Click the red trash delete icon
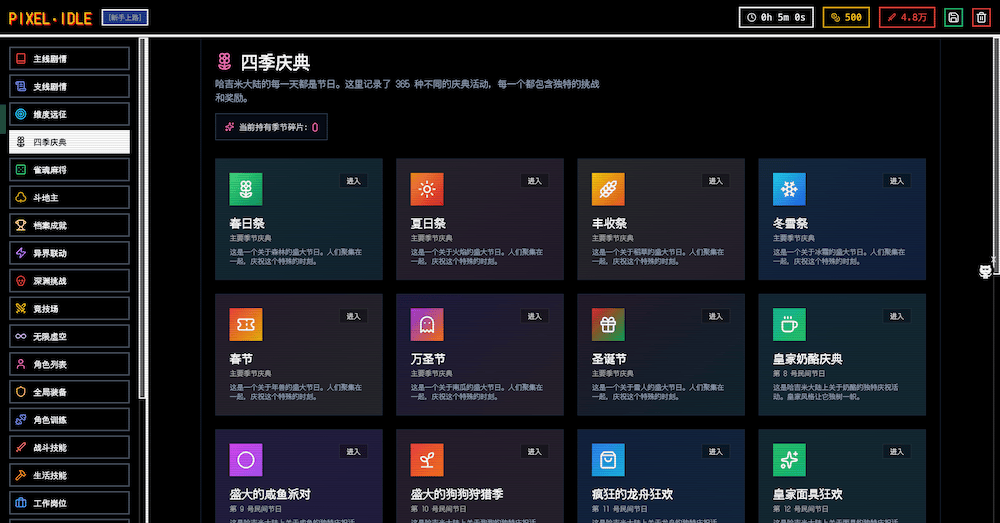Screen dimensions: 1000x523 [980, 17]
